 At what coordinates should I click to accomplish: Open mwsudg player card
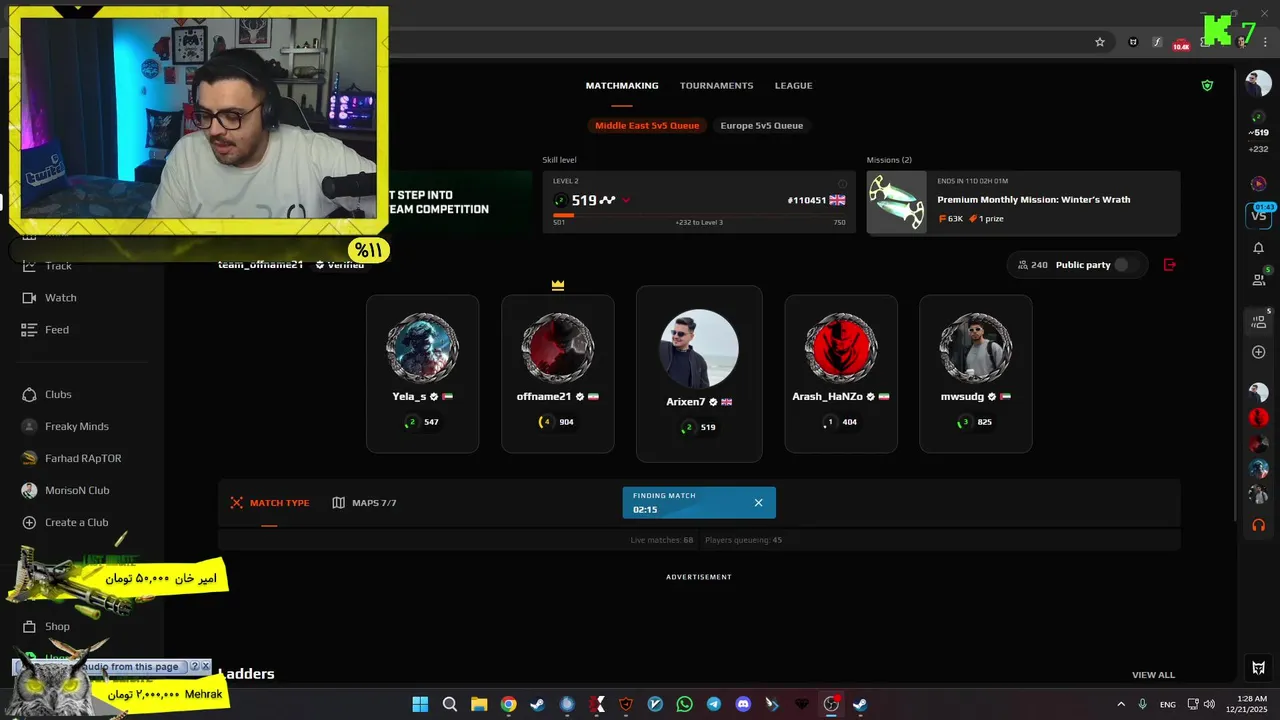pos(976,374)
